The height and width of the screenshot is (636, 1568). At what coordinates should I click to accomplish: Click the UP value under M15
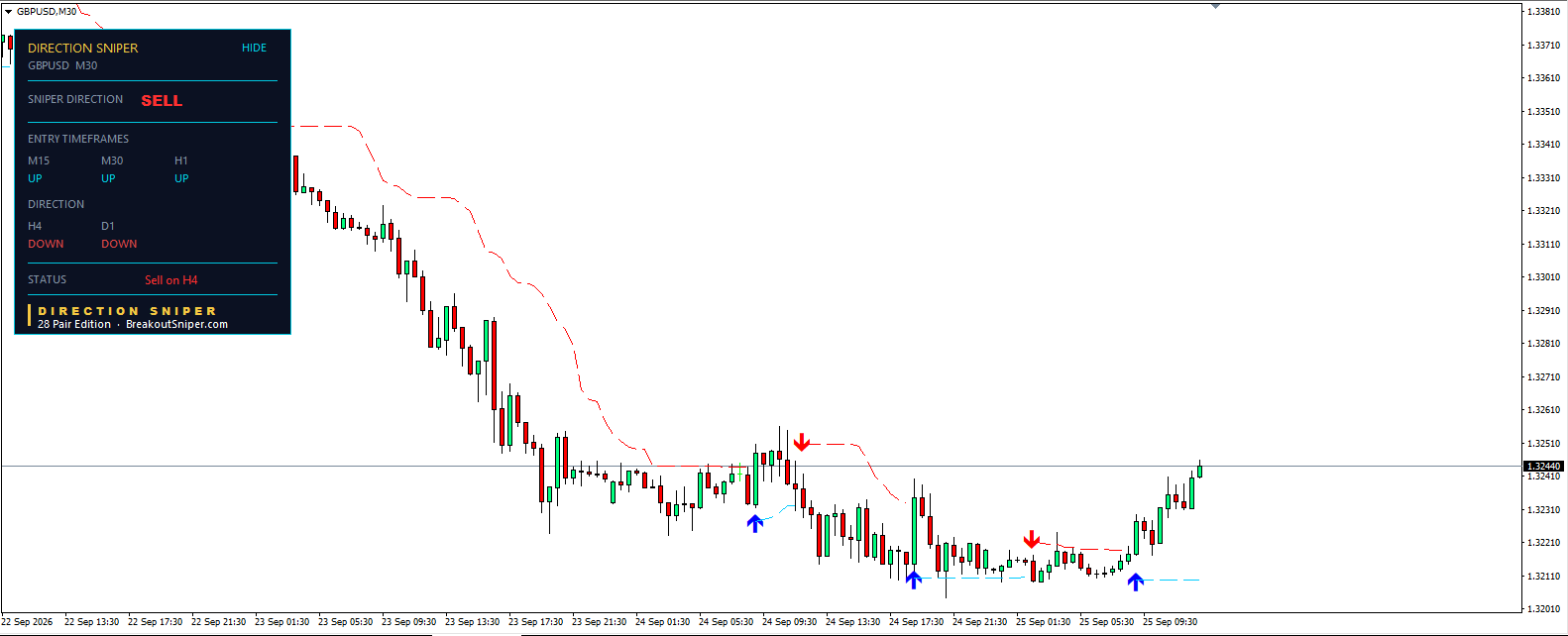pos(35,178)
